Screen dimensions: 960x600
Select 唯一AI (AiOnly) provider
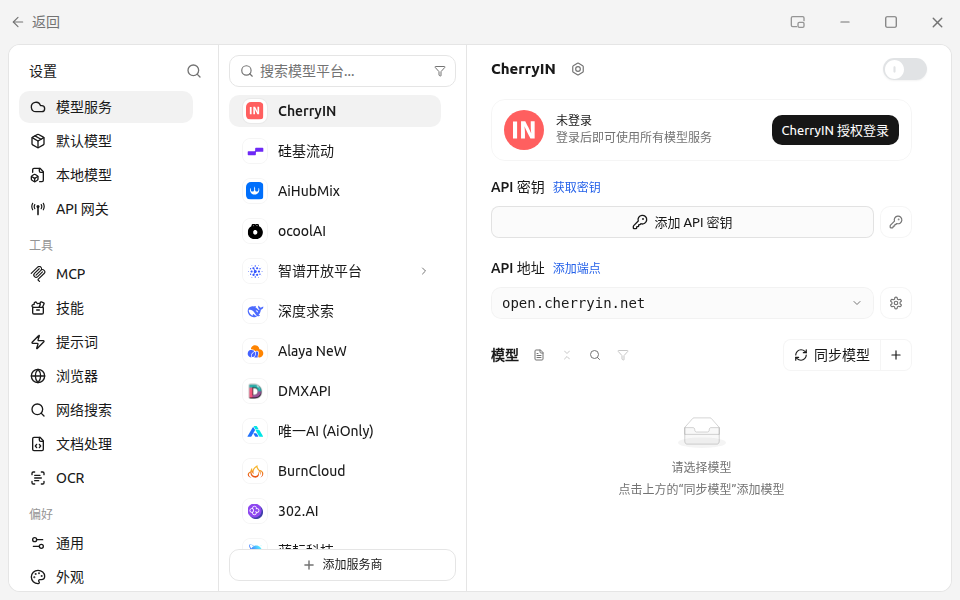pyautogui.click(x=335, y=431)
